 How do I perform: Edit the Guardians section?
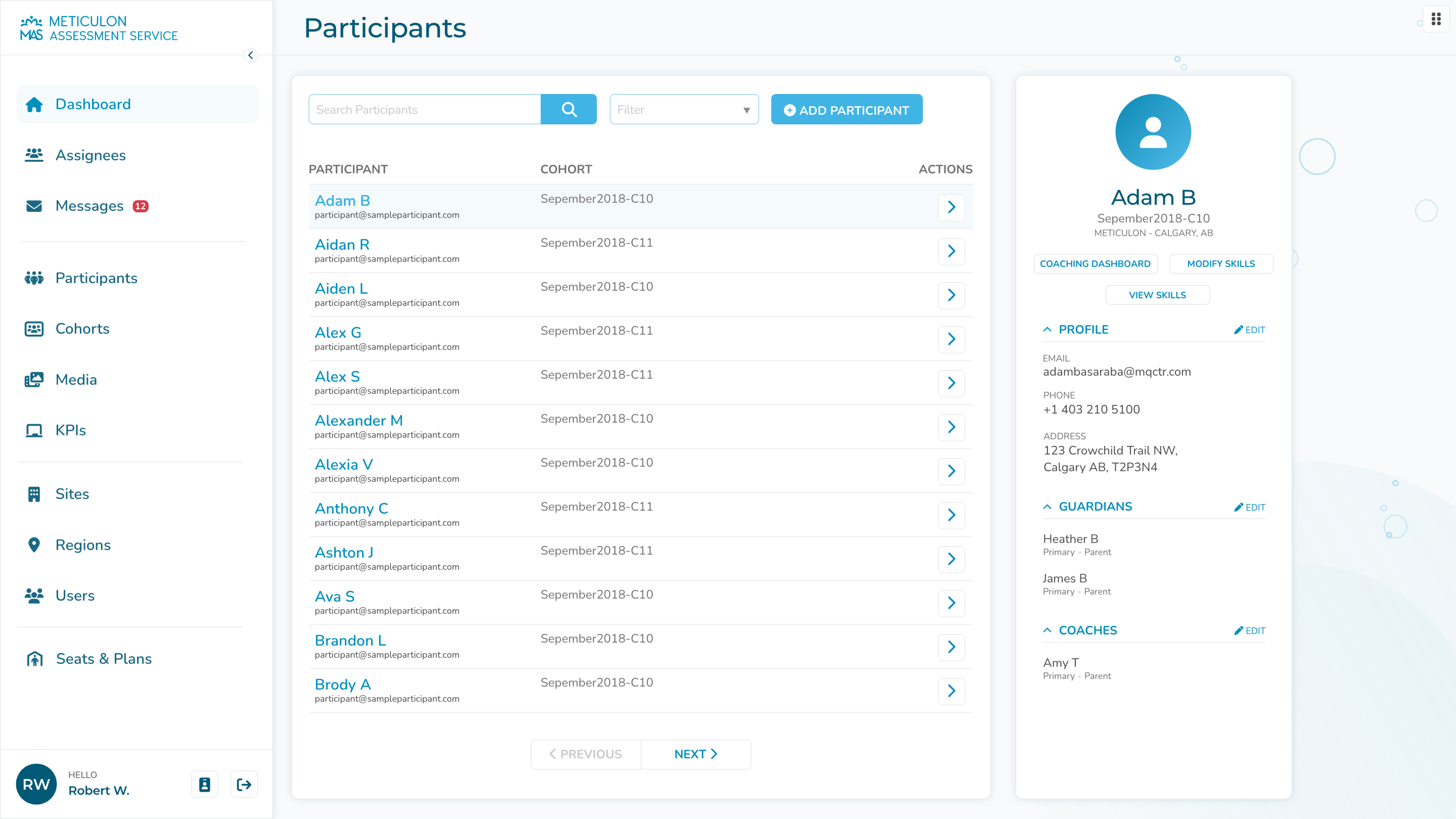[1250, 508]
